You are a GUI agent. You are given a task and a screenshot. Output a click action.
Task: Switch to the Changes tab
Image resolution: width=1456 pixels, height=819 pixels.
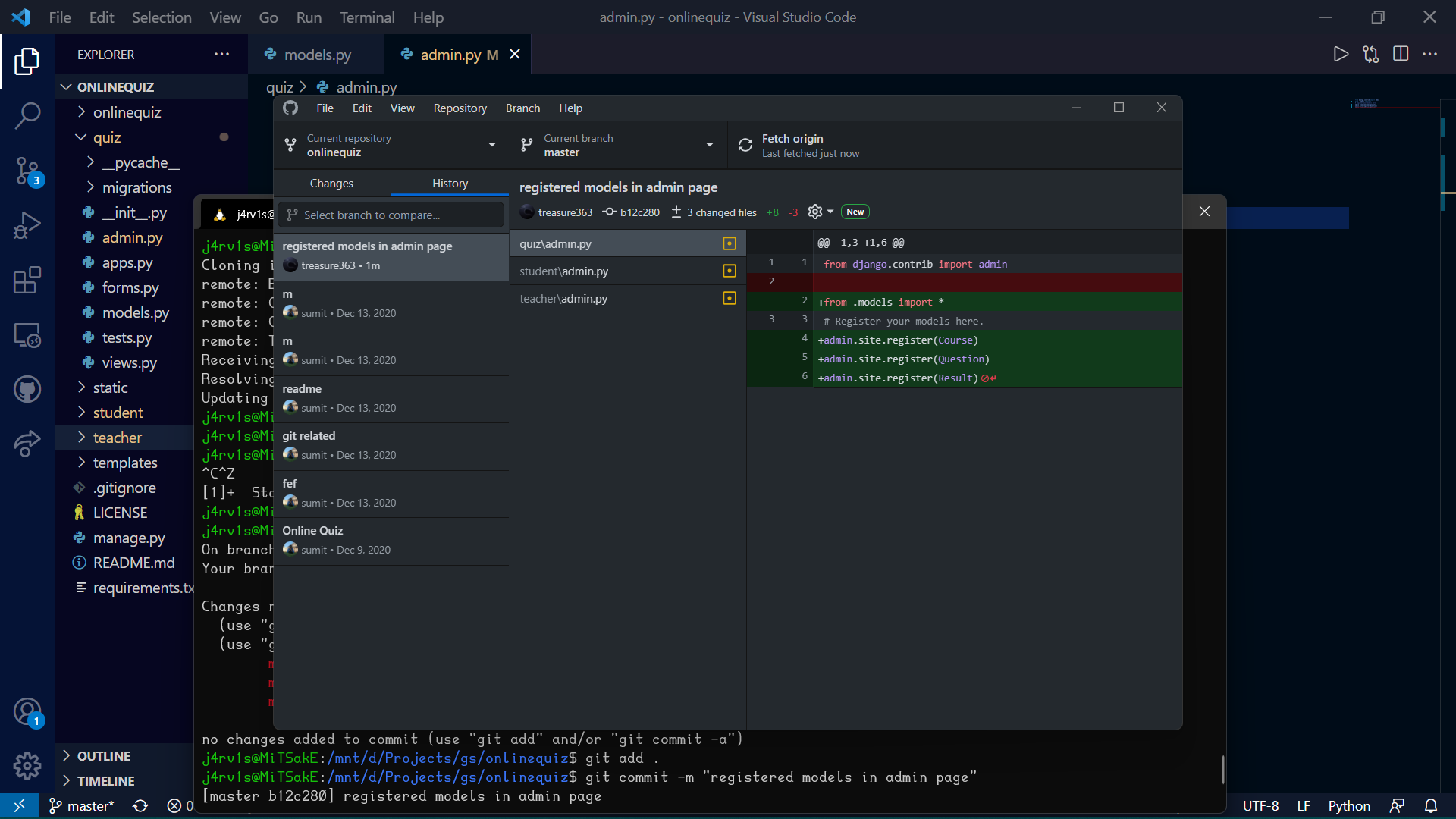pyautogui.click(x=331, y=184)
